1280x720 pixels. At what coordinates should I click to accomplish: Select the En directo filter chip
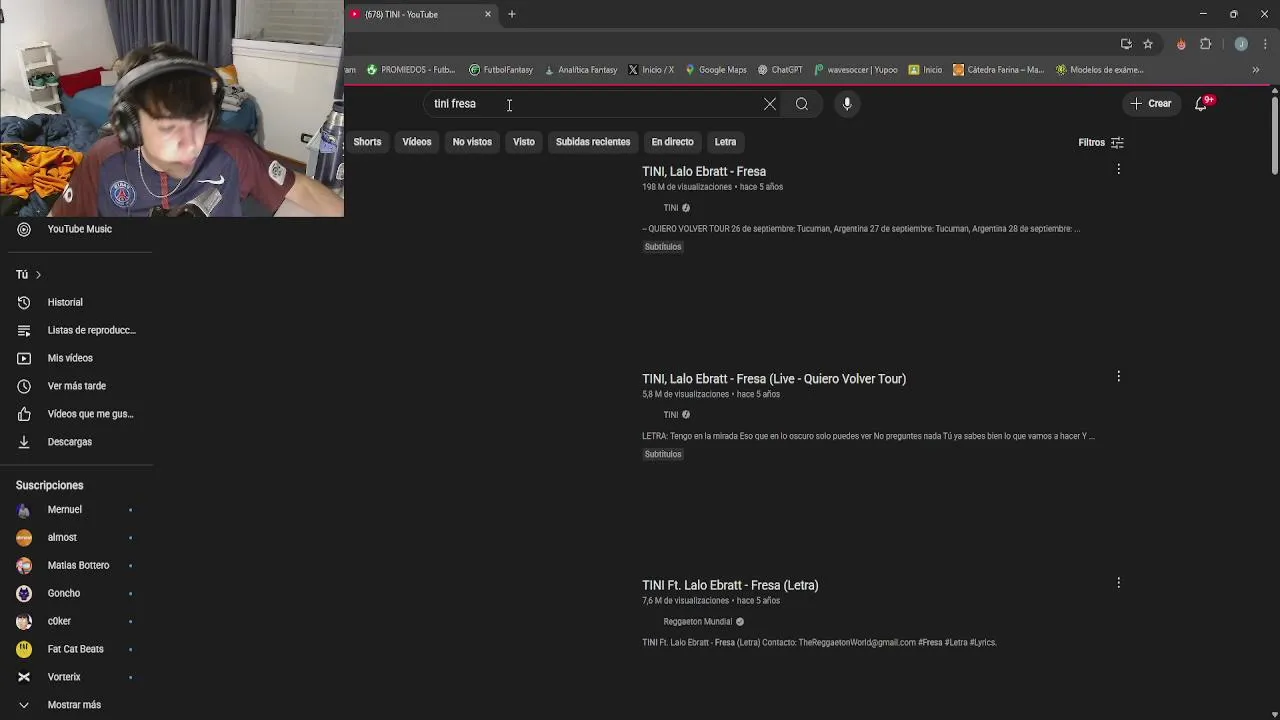672,142
